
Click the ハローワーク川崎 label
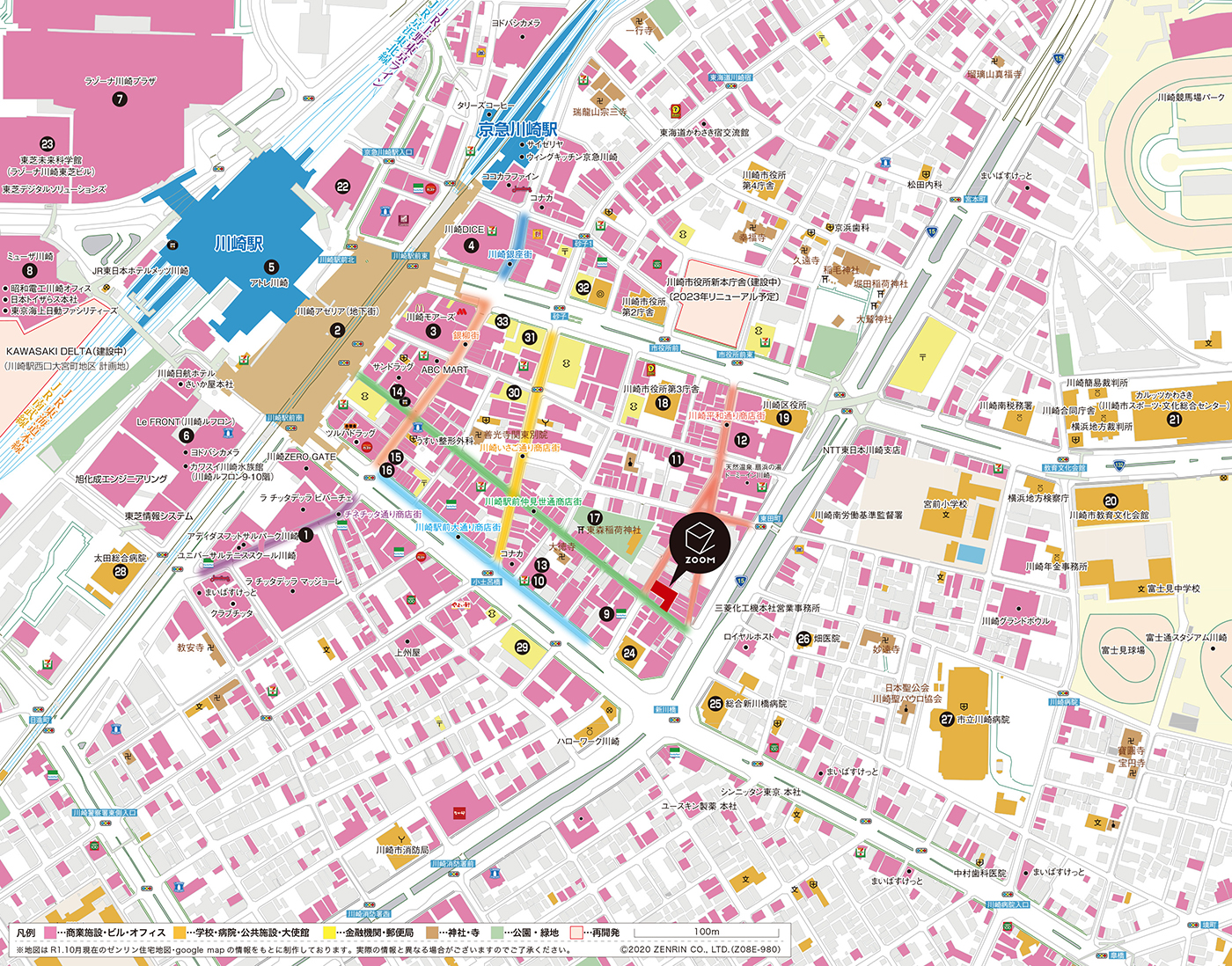pyautogui.click(x=588, y=742)
